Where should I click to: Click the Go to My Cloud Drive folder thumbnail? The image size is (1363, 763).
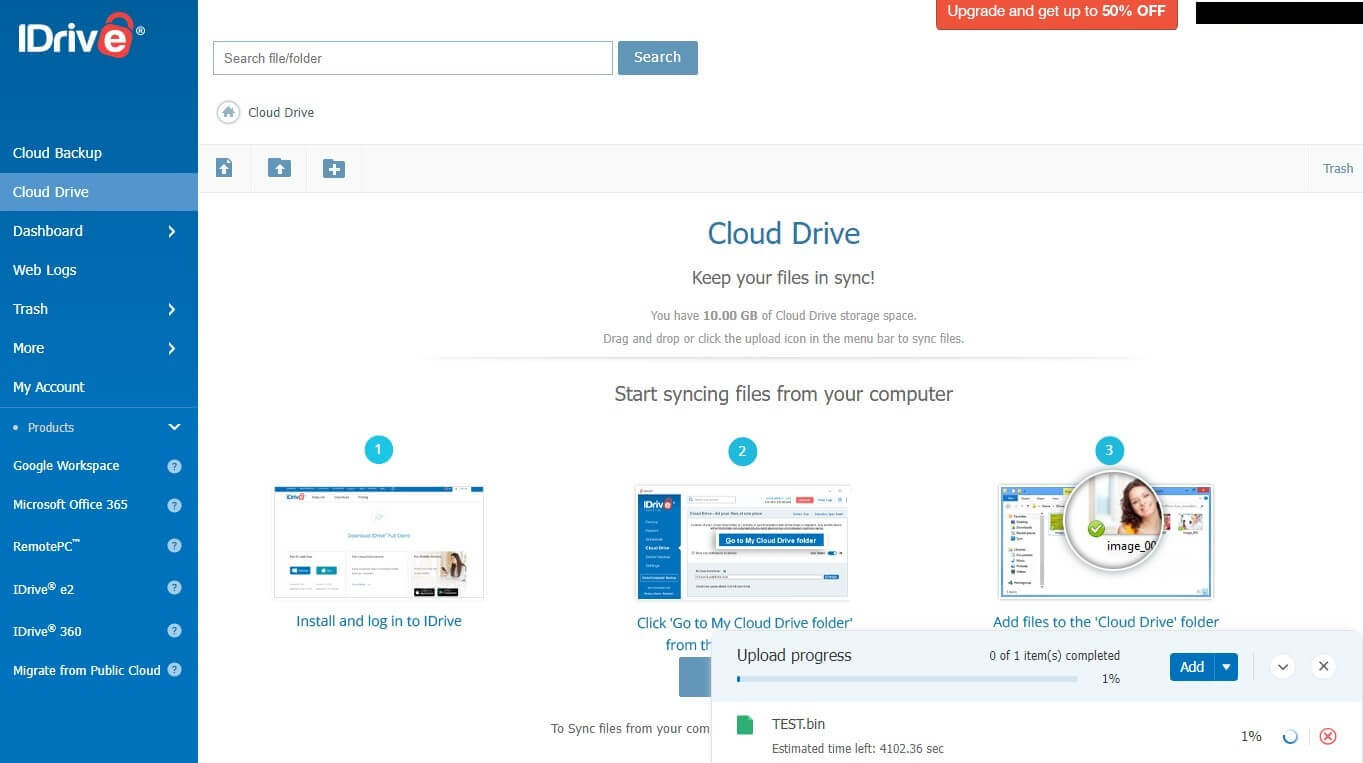(742, 542)
